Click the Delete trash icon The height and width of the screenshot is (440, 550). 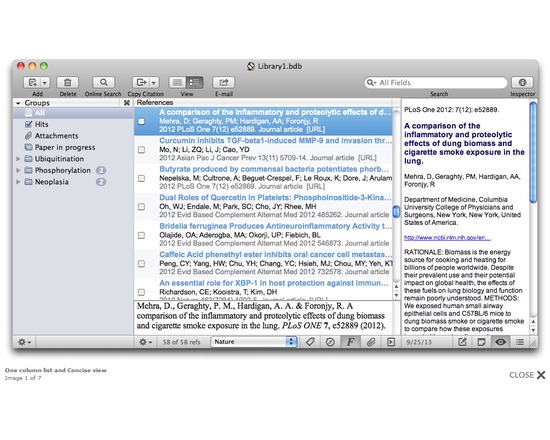67,82
